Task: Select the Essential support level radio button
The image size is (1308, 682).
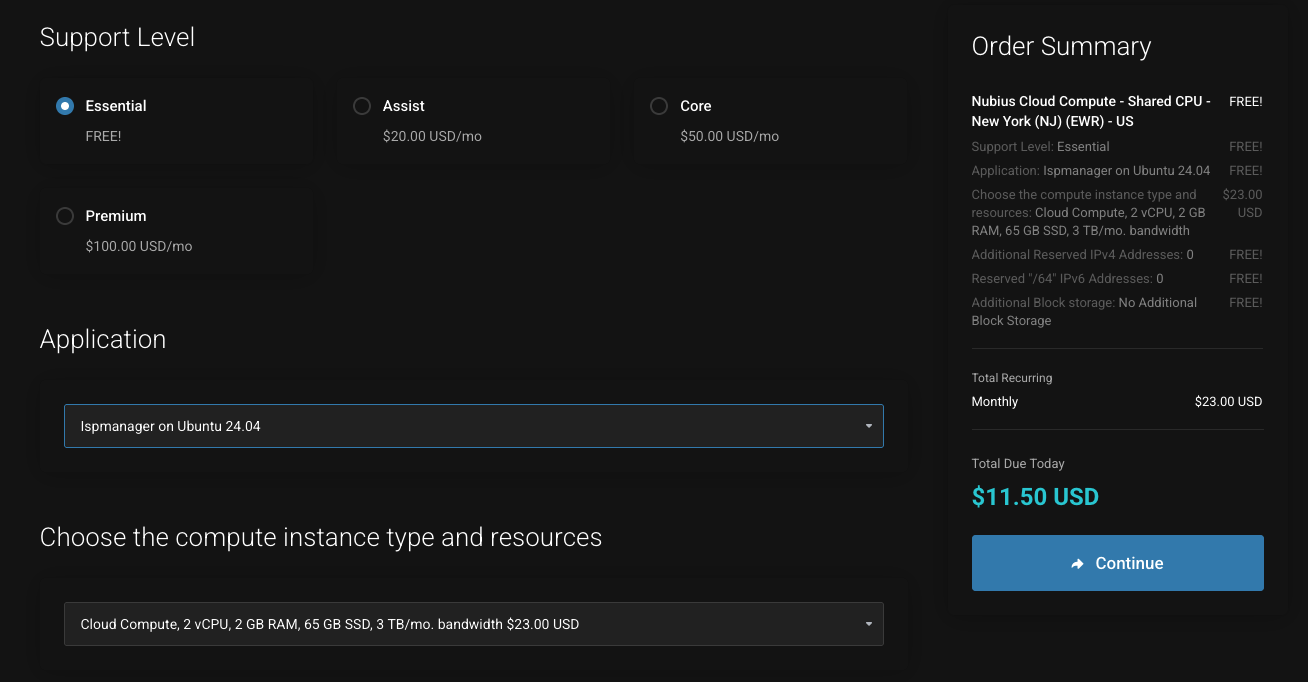Action: (x=65, y=106)
